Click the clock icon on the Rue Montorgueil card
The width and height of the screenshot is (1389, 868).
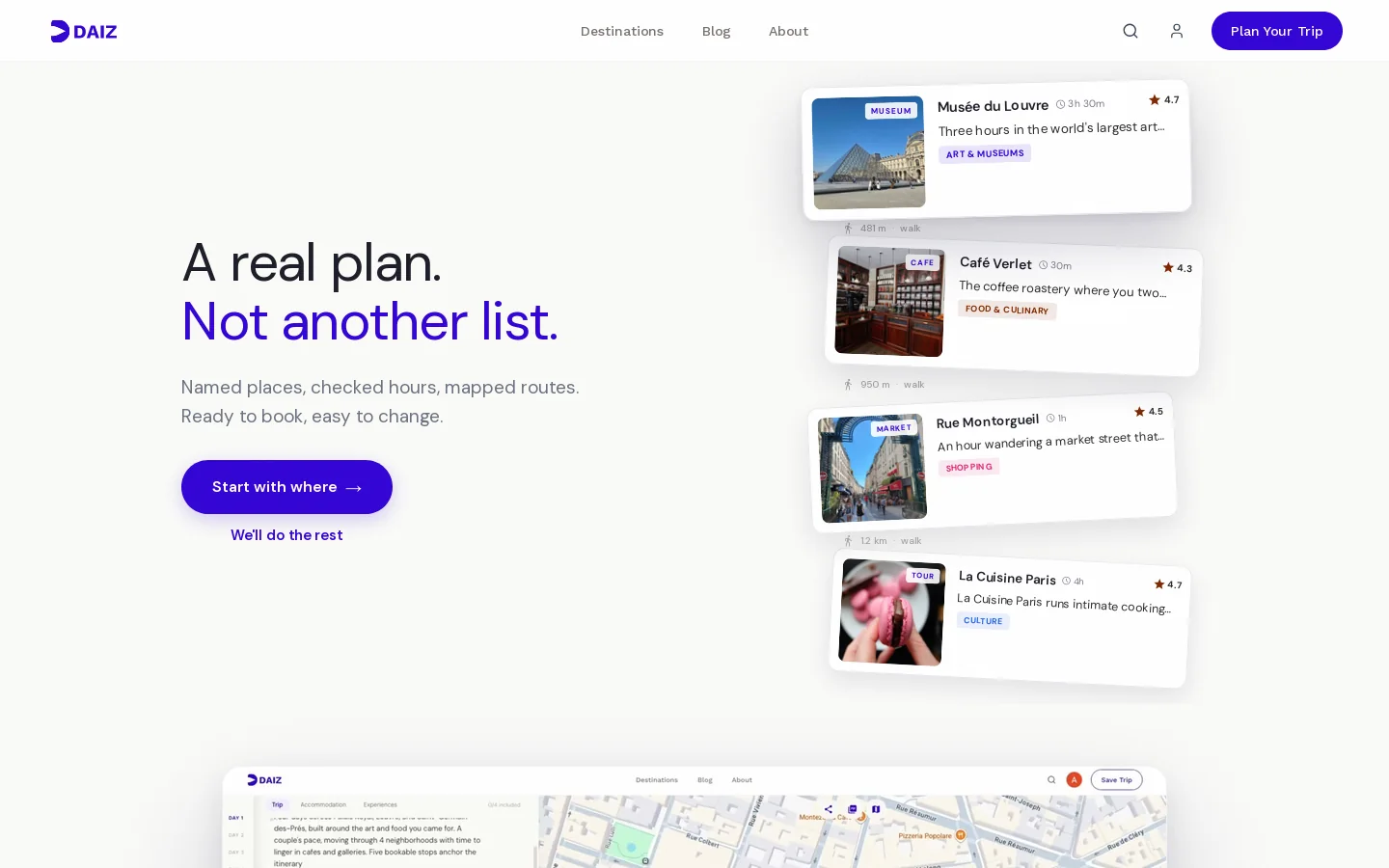[x=1051, y=419]
